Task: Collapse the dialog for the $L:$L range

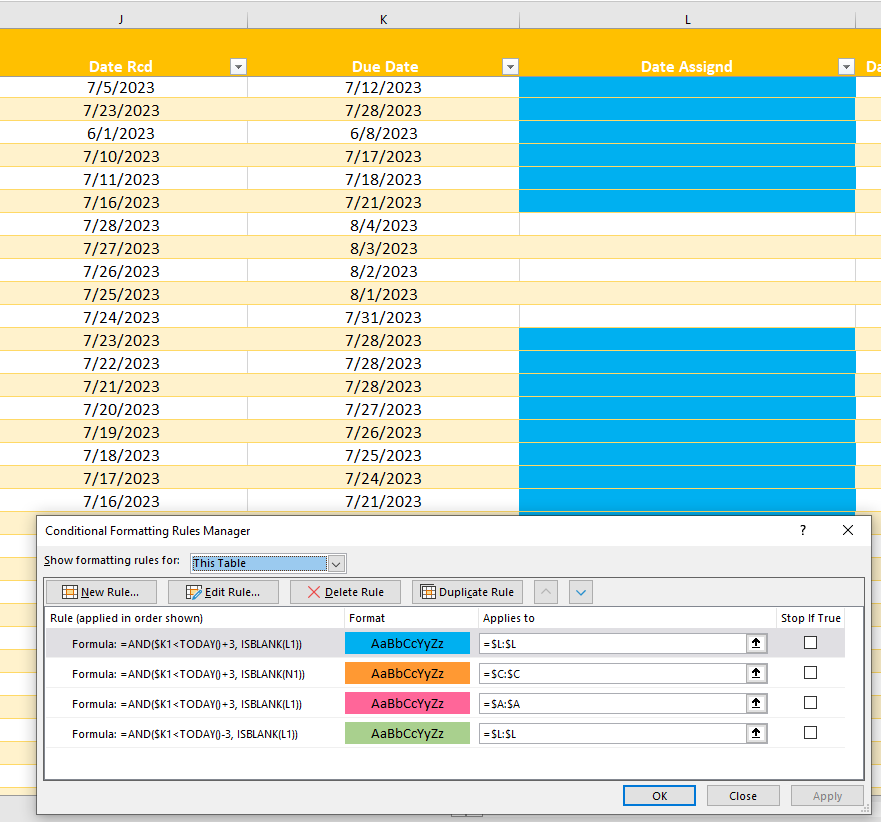Action: tap(757, 644)
